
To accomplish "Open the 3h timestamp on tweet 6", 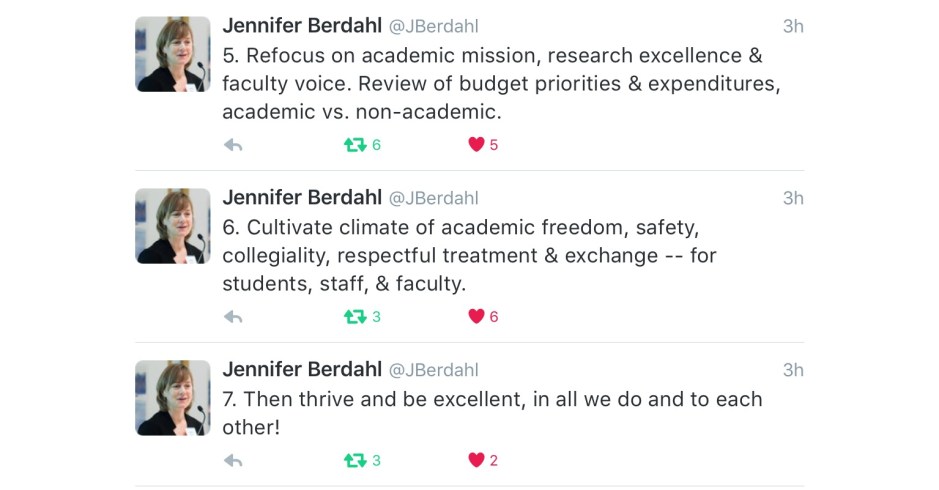I will [x=792, y=199].
